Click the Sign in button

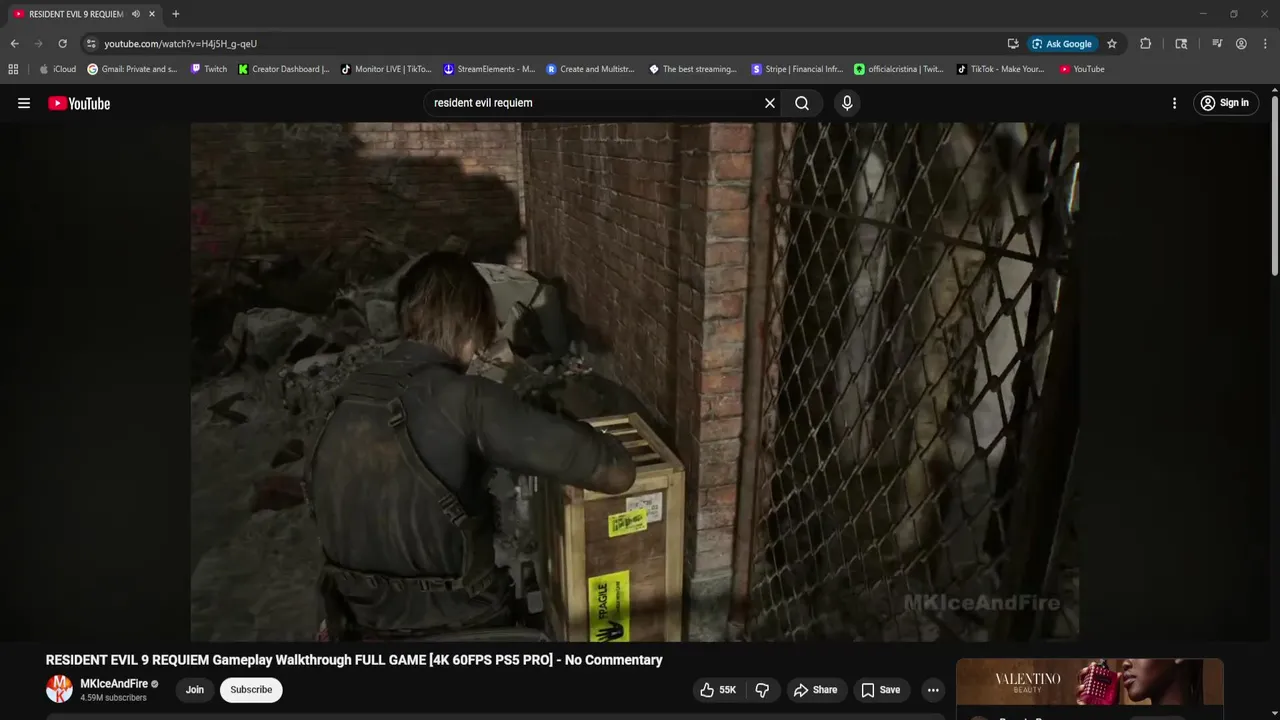point(1225,103)
